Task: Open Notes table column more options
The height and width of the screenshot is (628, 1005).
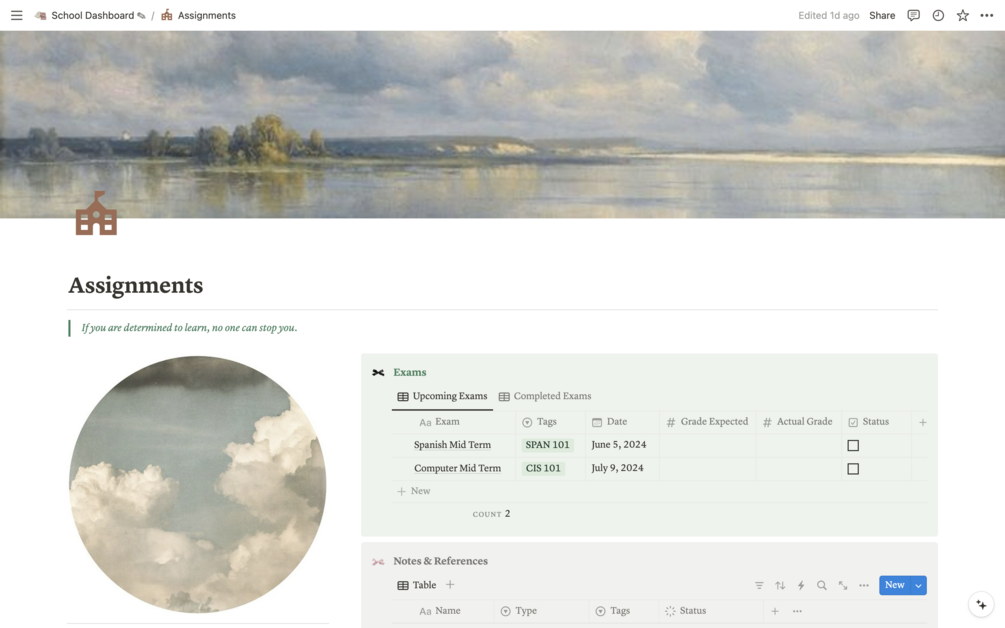Action: tap(797, 611)
